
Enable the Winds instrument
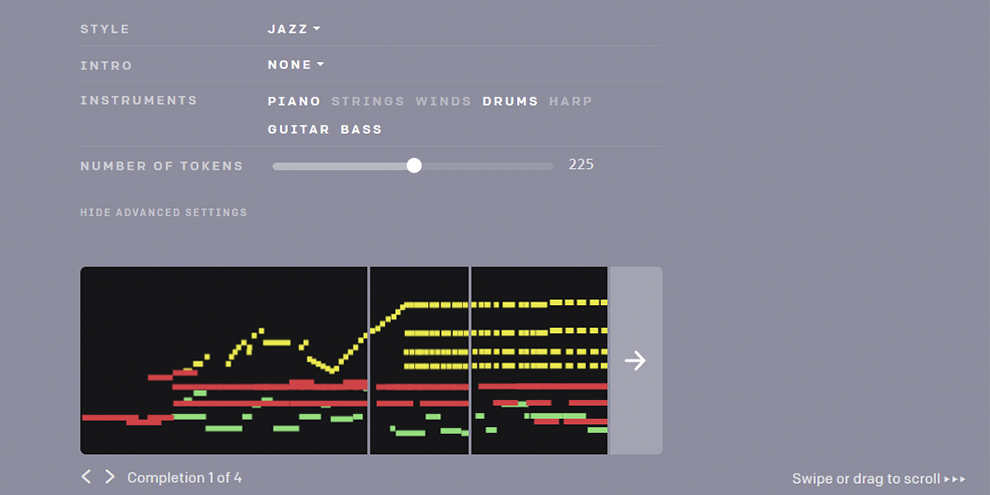[443, 101]
